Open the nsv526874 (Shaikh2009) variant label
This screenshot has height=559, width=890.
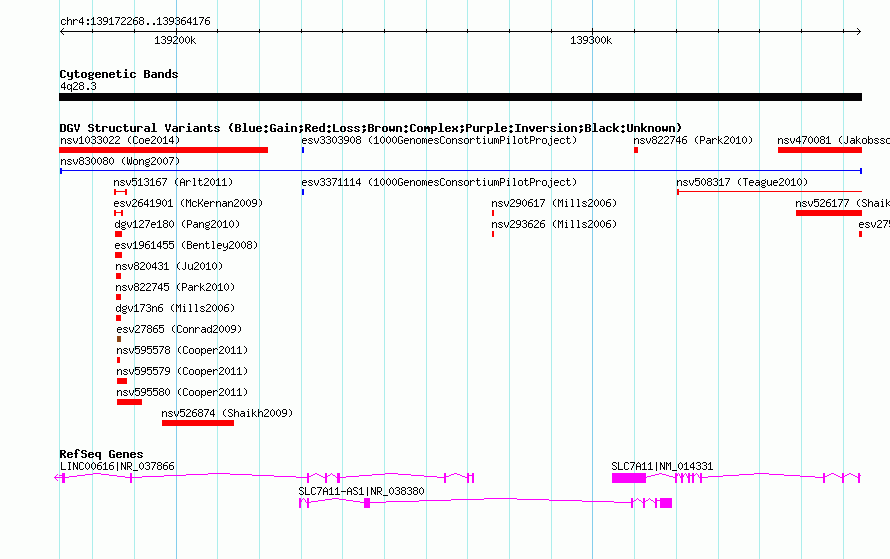(x=227, y=413)
